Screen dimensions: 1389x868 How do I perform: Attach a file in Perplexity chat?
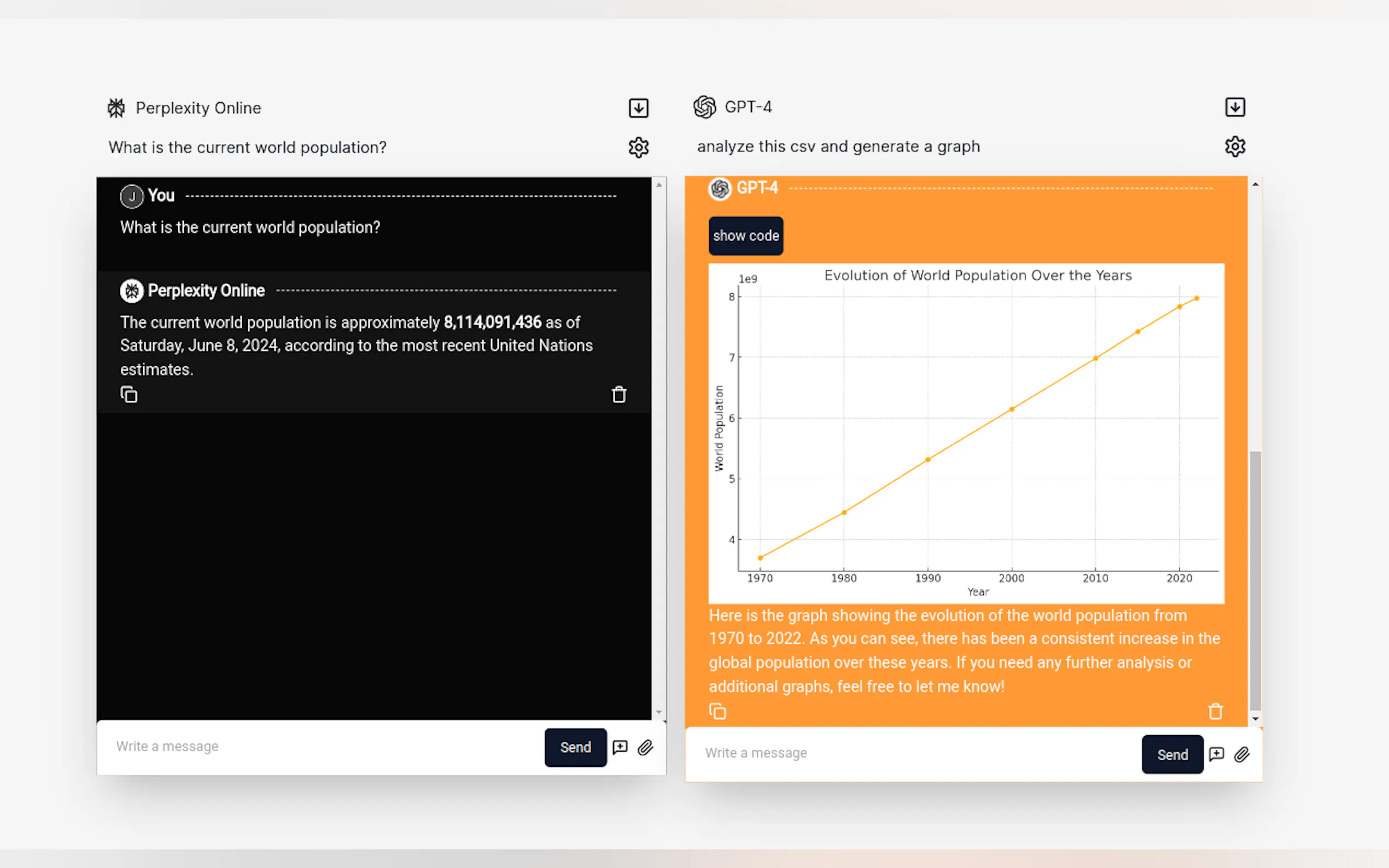[x=645, y=747]
